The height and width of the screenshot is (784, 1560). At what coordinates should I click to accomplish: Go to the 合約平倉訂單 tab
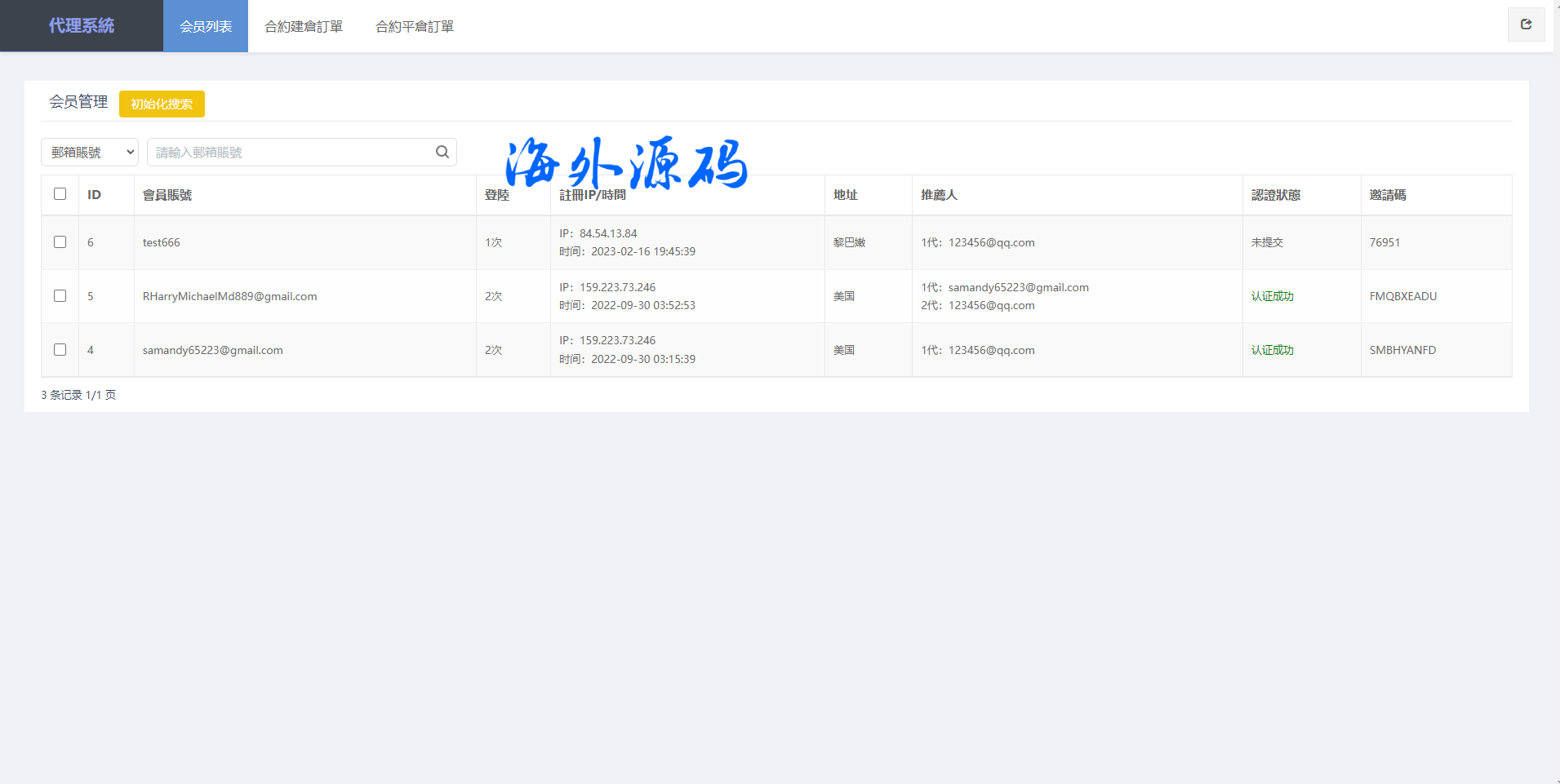pyautogui.click(x=415, y=26)
